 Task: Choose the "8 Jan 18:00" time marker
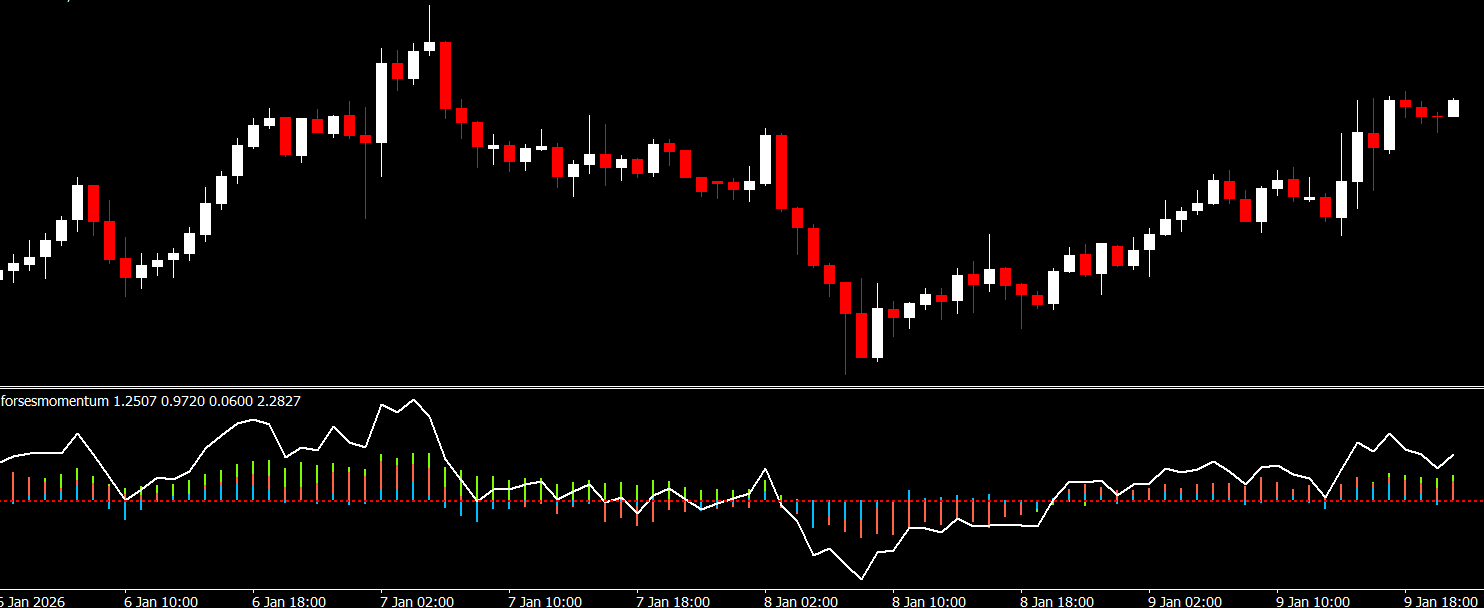click(1058, 601)
